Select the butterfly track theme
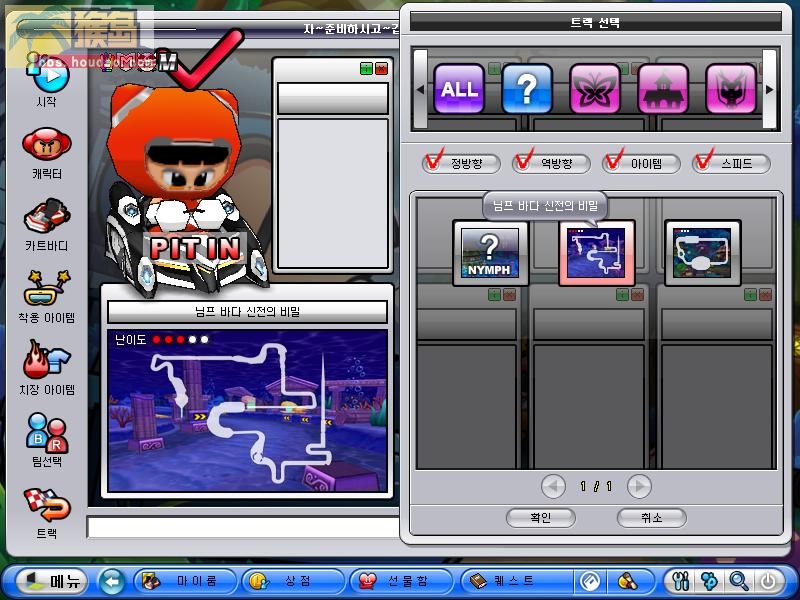This screenshot has height=600, width=800. tap(595, 89)
